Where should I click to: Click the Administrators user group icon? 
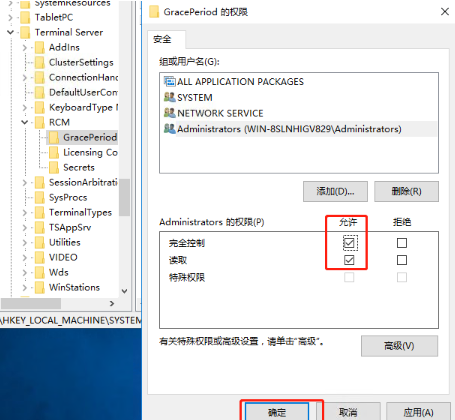click(170, 128)
